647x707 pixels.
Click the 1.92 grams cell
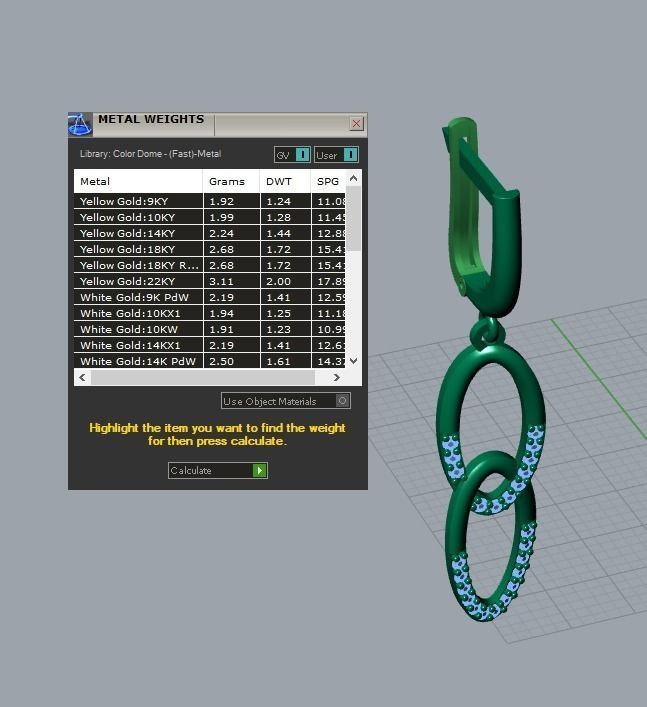click(x=231, y=201)
